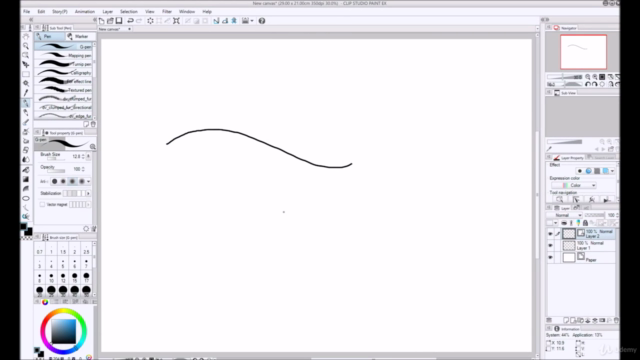Select the Zoom magnifier tool
640x360 pixels.
pos(26,46)
